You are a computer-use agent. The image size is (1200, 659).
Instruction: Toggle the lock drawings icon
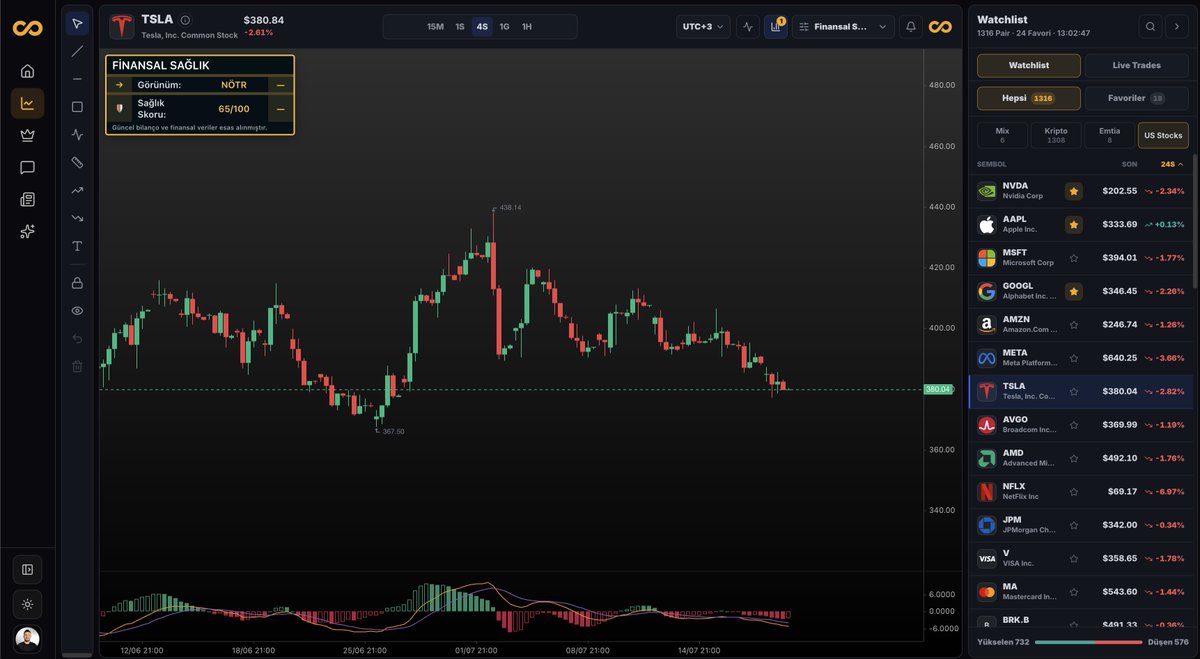click(77, 283)
